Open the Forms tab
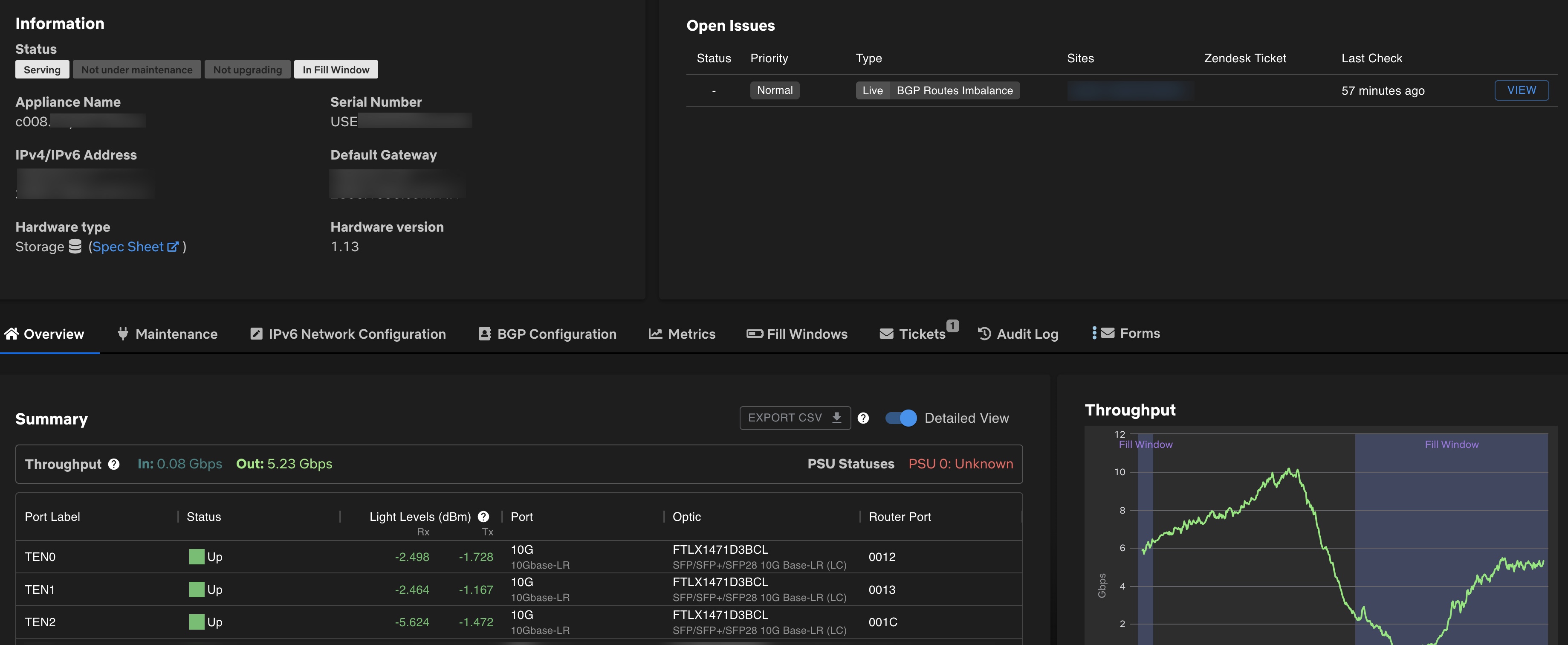 1126,333
